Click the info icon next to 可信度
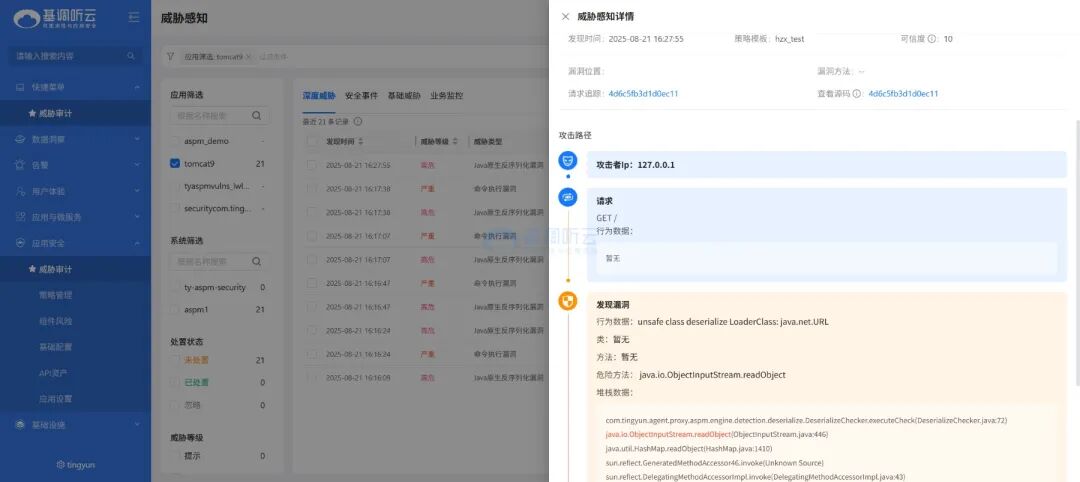Viewport: 1080px width, 482px height. (x=932, y=39)
